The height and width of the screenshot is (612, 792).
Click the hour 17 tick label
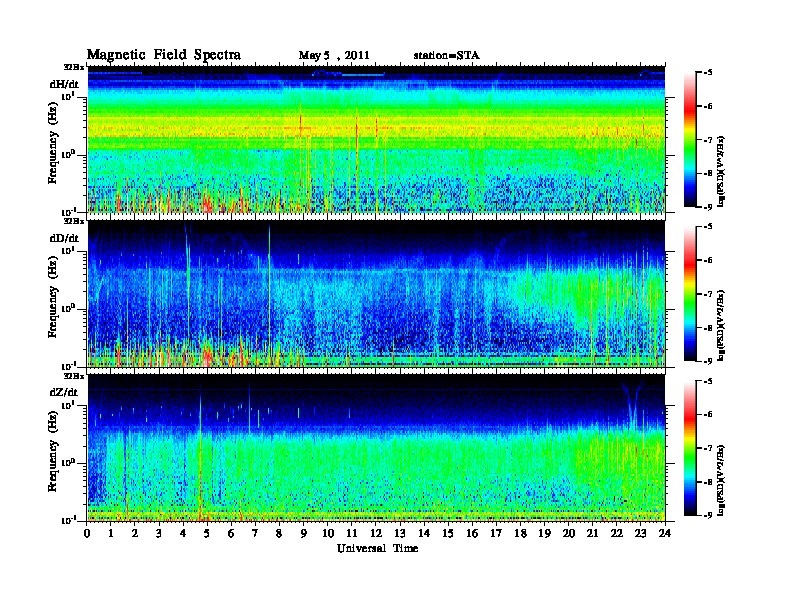click(496, 534)
